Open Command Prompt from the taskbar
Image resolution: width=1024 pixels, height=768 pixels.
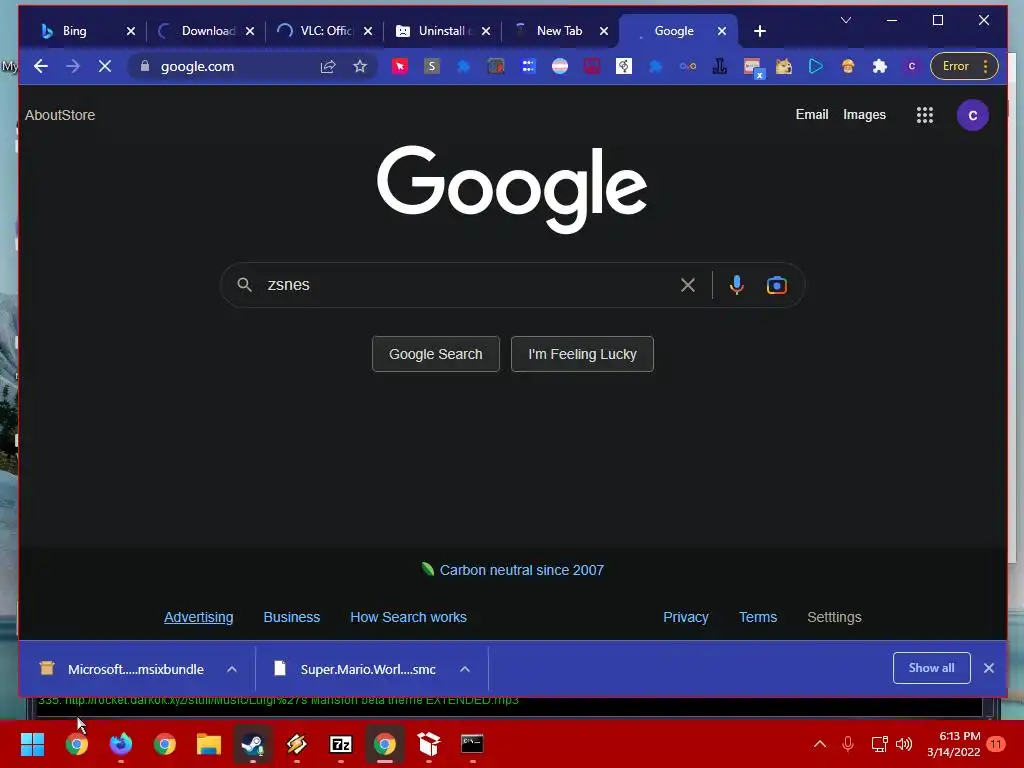tap(472, 744)
